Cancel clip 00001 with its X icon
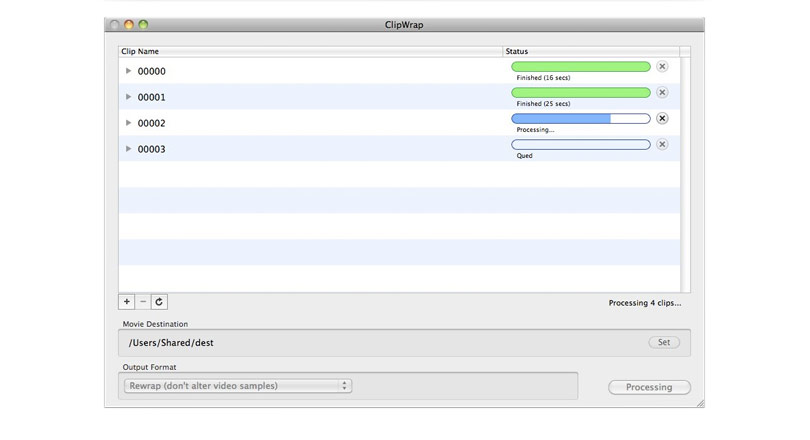Screen dimensions: 810x440 coord(662,92)
